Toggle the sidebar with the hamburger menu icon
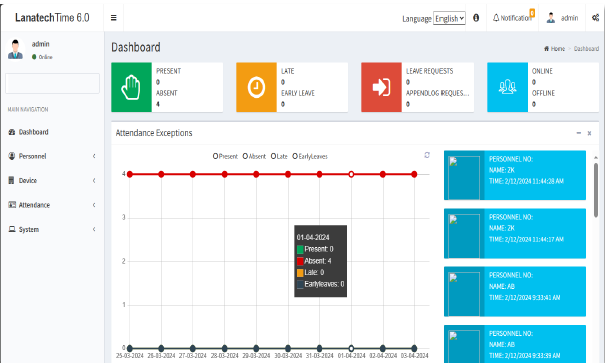The width and height of the screenshot is (605, 363). [x=113, y=18]
